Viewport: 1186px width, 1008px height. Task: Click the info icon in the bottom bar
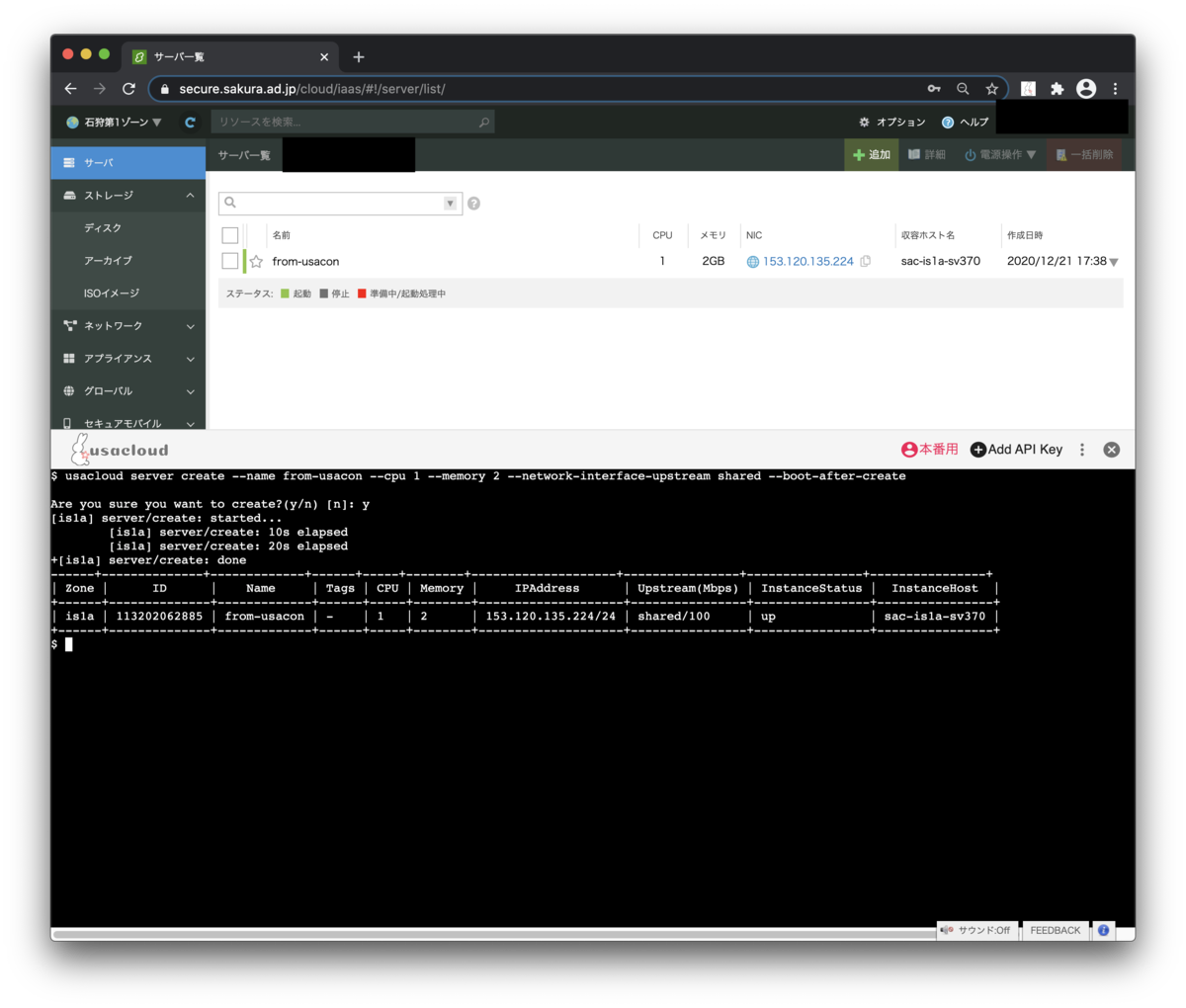[x=1103, y=930]
